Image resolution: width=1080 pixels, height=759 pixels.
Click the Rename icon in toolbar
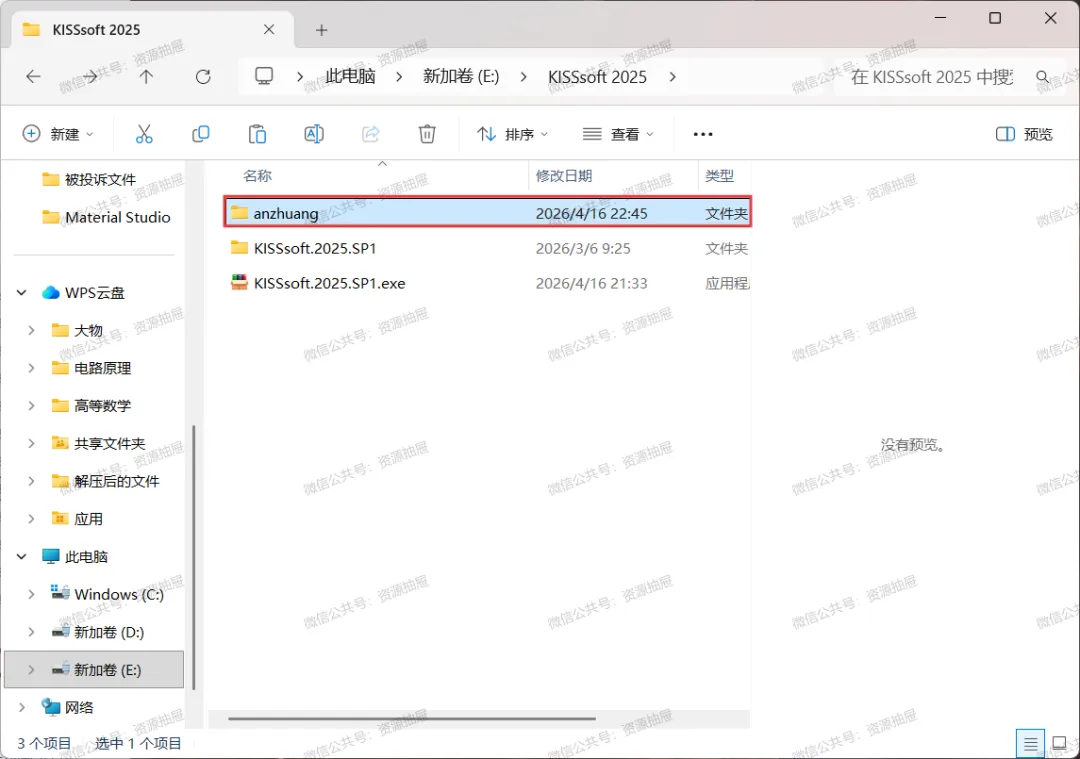coord(314,134)
